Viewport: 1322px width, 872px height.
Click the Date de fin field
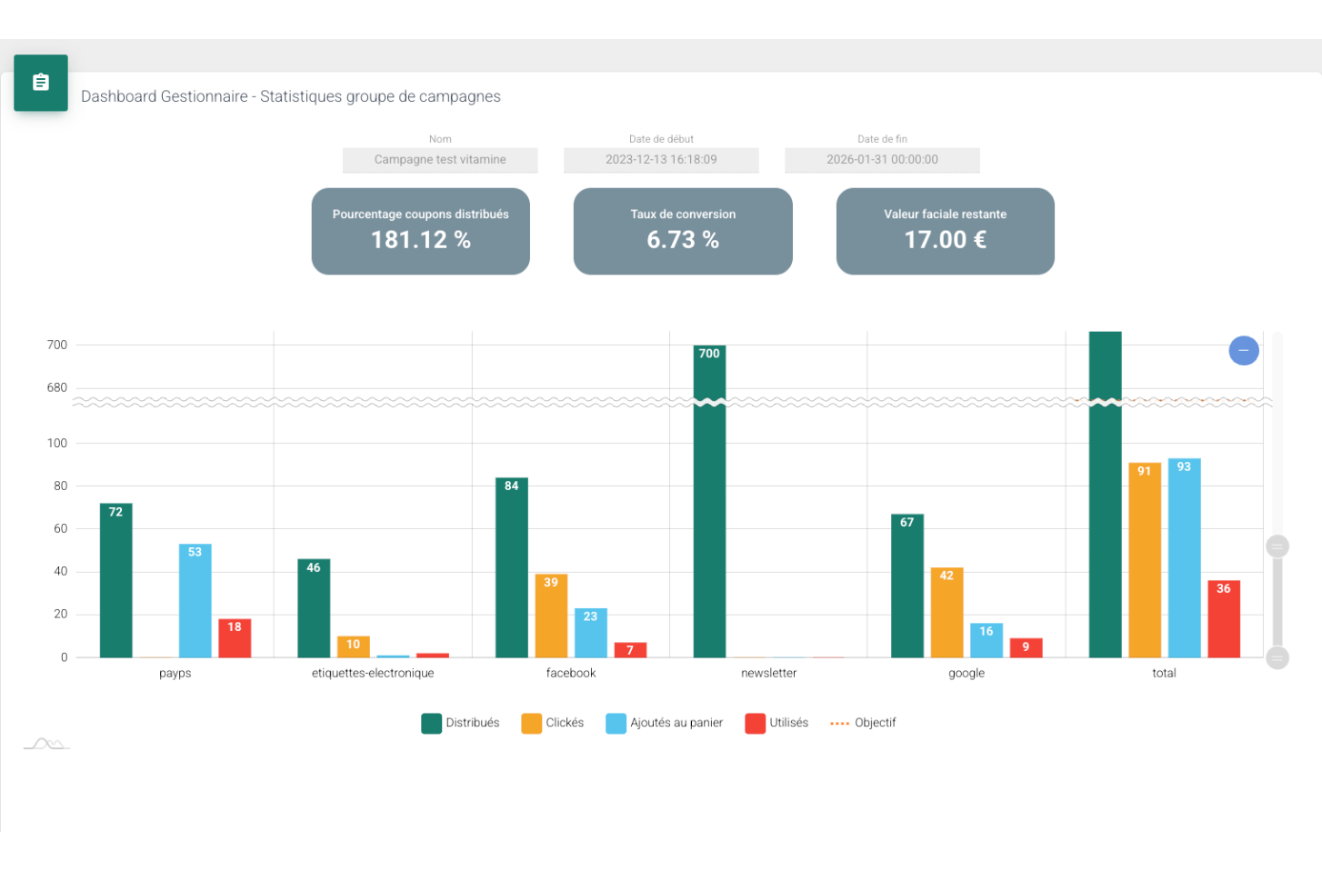[882, 160]
